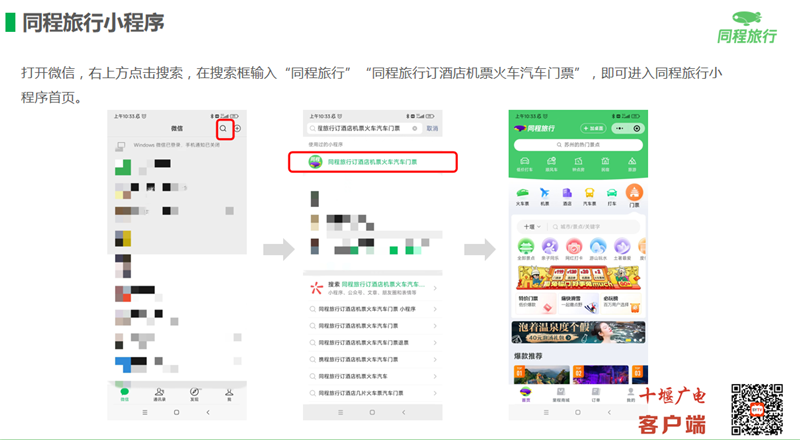Open the 特价门票 card
Image resolution: width=800 pixels, height=440 pixels.
[536, 303]
